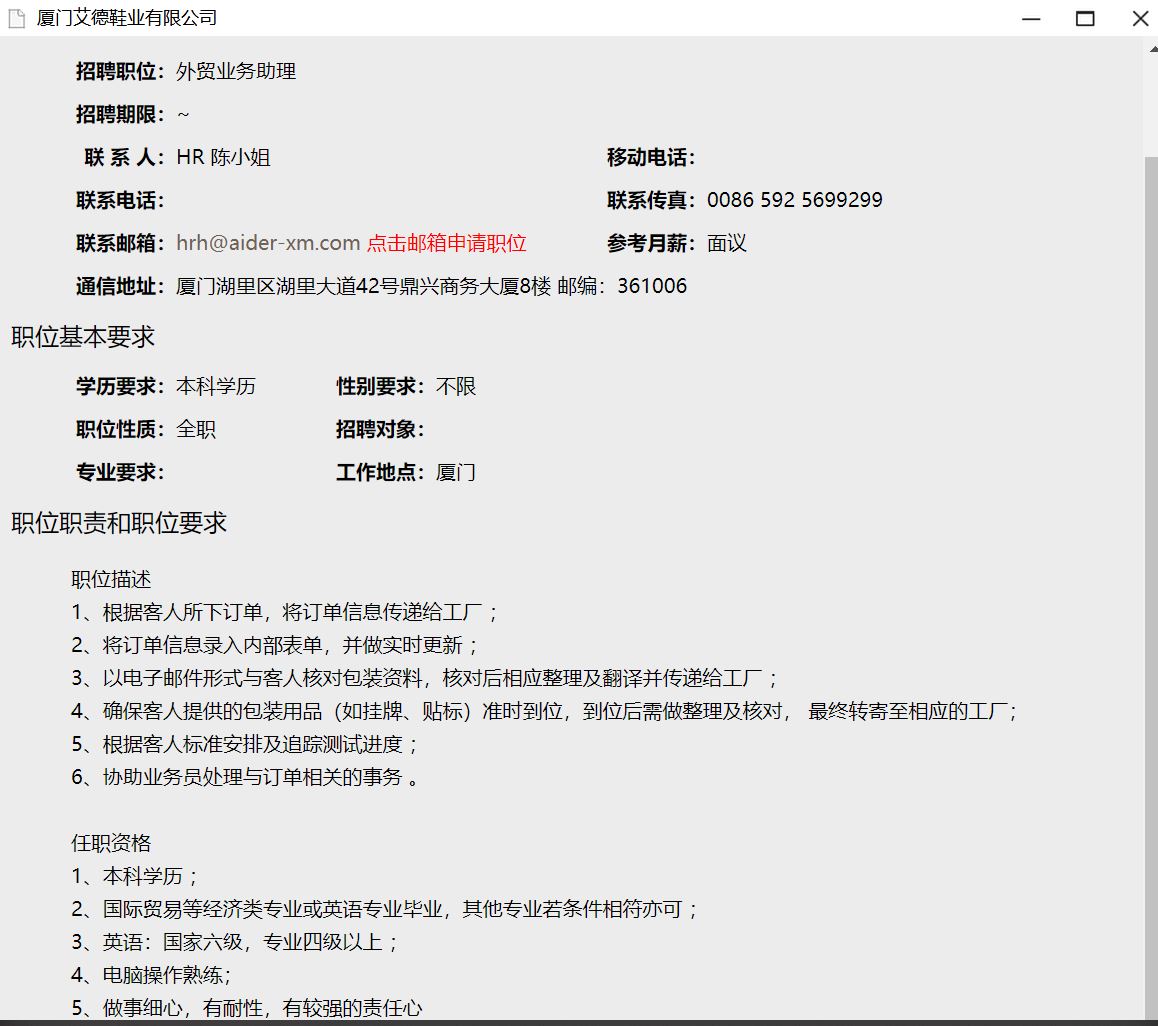Click the 招聘对象 label
Image resolution: width=1158 pixels, height=1026 pixels.
[x=380, y=429]
